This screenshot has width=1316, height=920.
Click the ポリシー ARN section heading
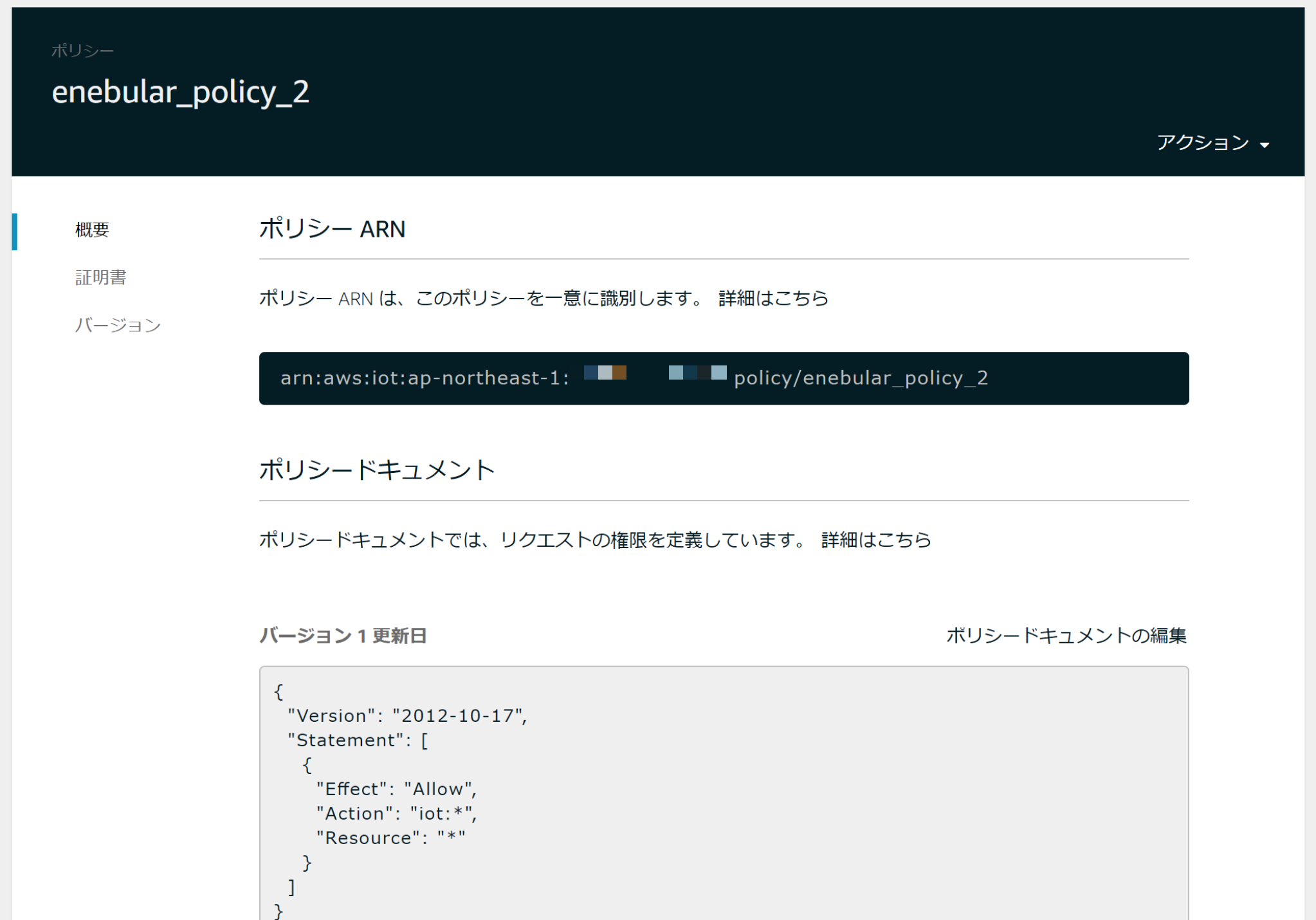click(x=332, y=229)
